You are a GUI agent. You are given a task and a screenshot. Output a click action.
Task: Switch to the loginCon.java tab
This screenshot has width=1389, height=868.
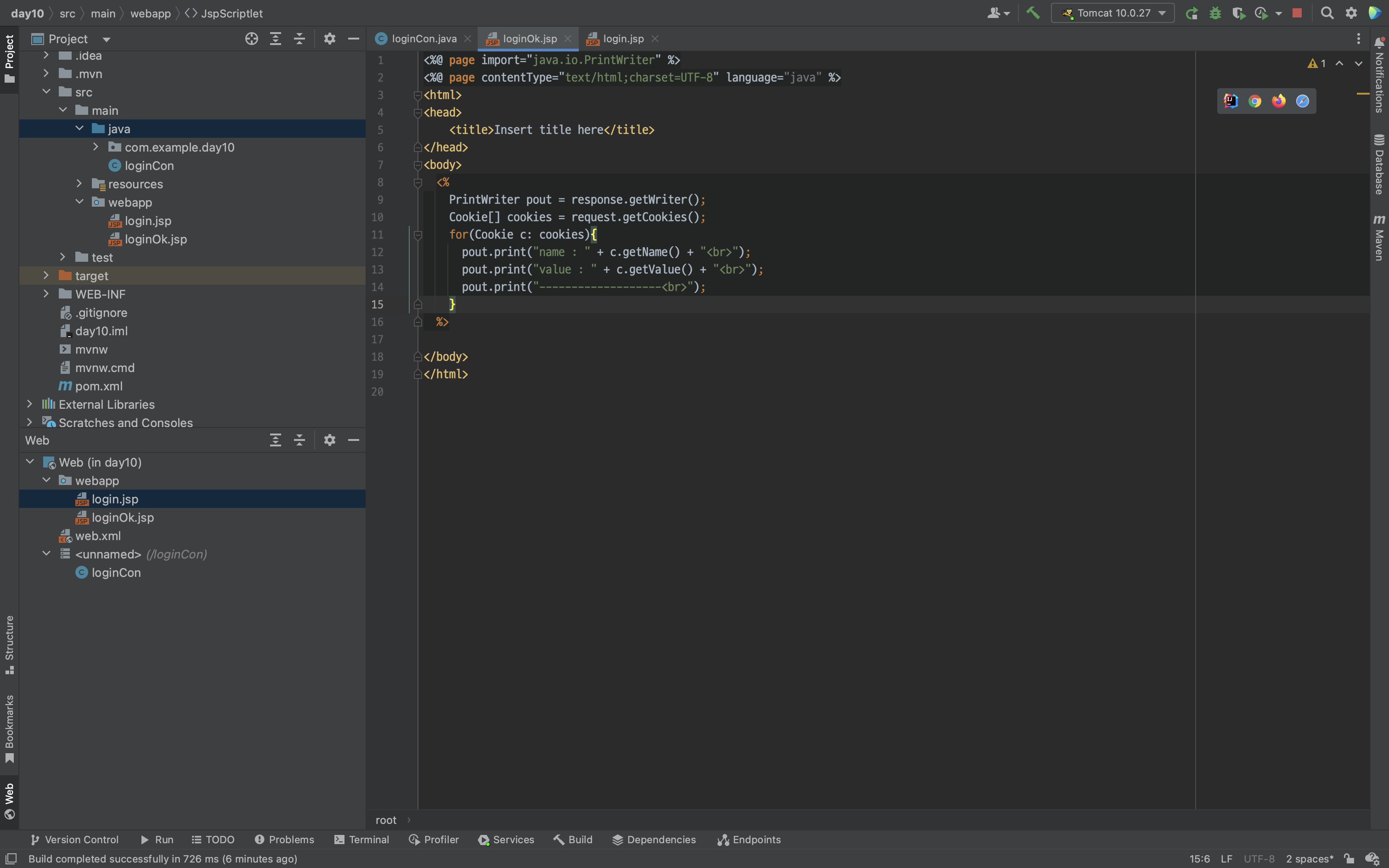pyautogui.click(x=423, y=39)
